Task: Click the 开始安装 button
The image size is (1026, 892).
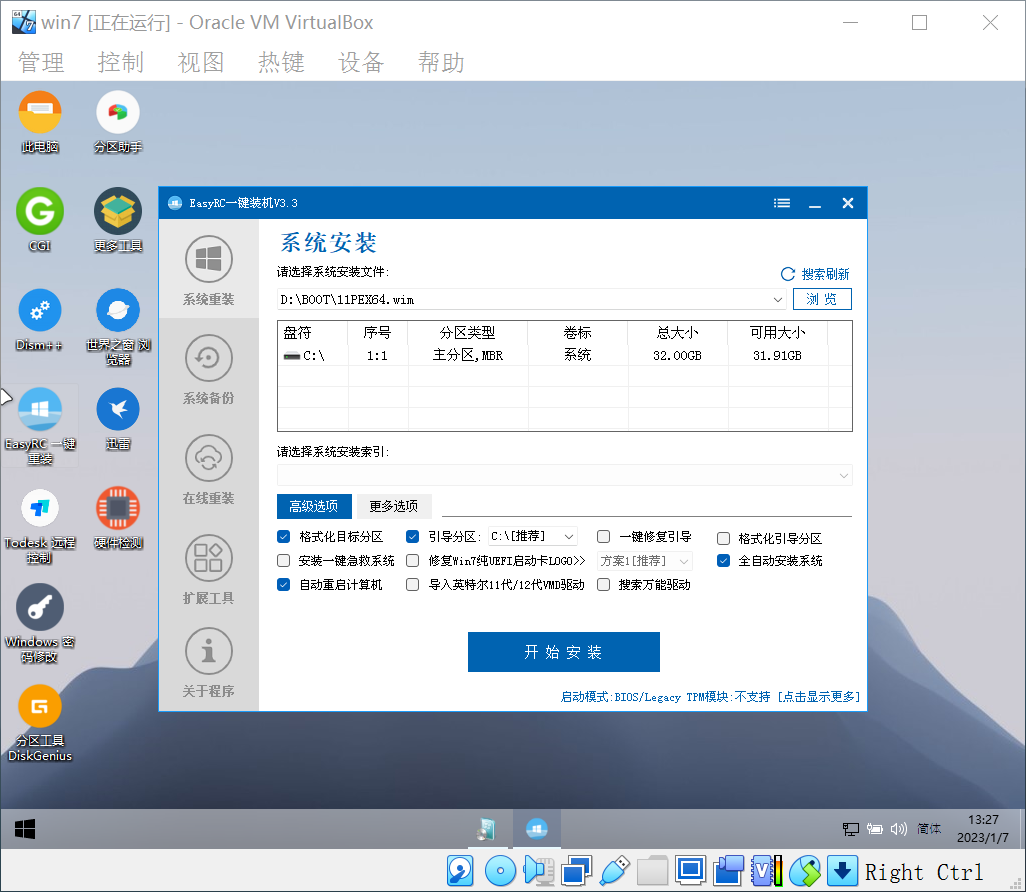Action: (563, 652)
